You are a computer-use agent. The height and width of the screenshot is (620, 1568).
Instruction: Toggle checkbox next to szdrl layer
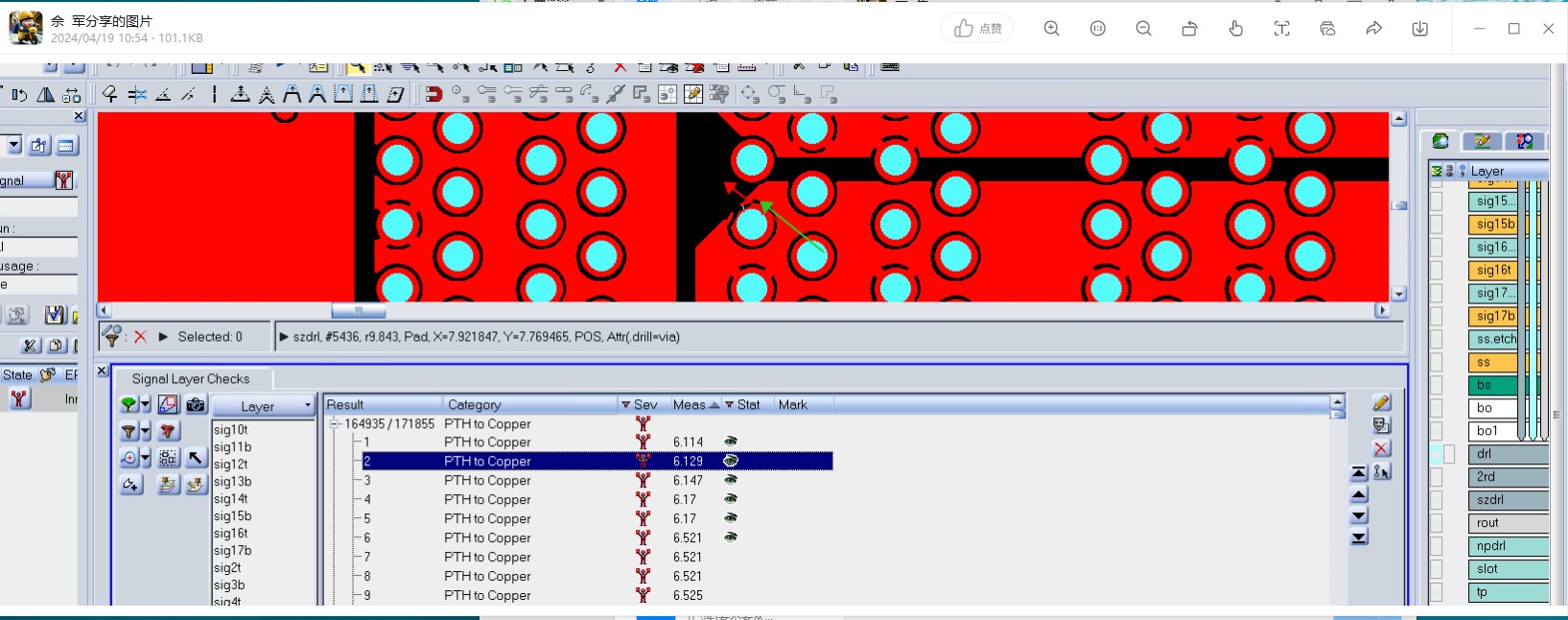click(x=1436, y=501)
